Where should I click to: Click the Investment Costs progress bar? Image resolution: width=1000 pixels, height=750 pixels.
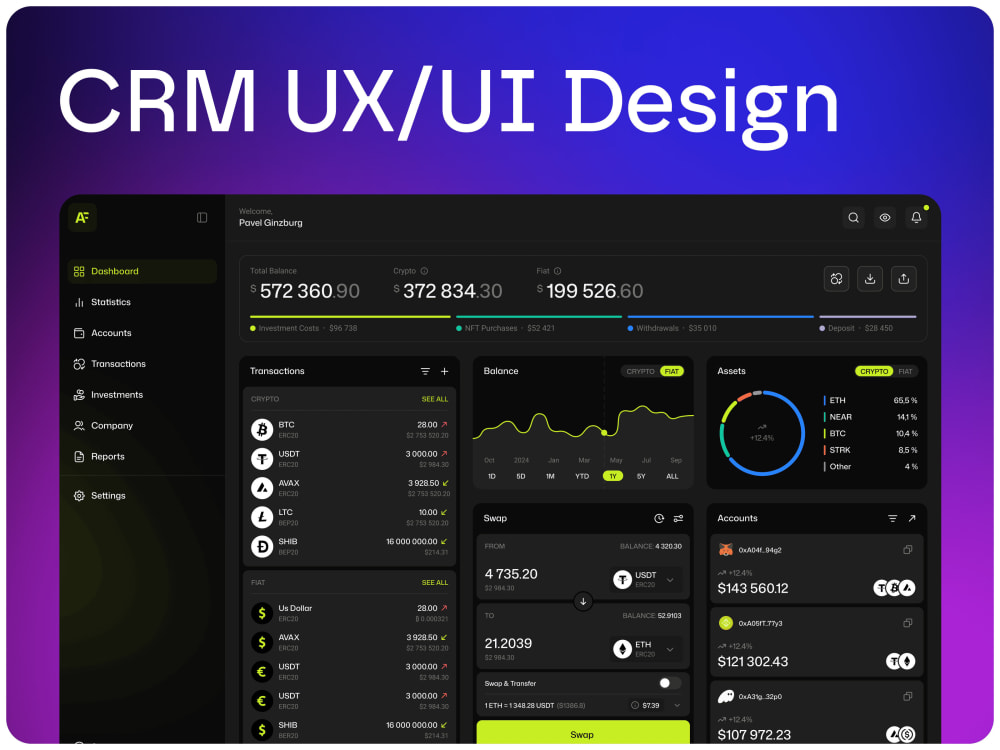(350, 316)
